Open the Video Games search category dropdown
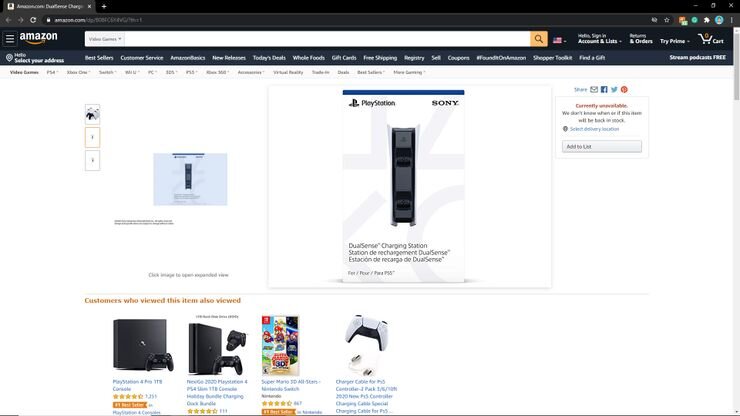This screenshot has height=416, width=740. [105, 39]
